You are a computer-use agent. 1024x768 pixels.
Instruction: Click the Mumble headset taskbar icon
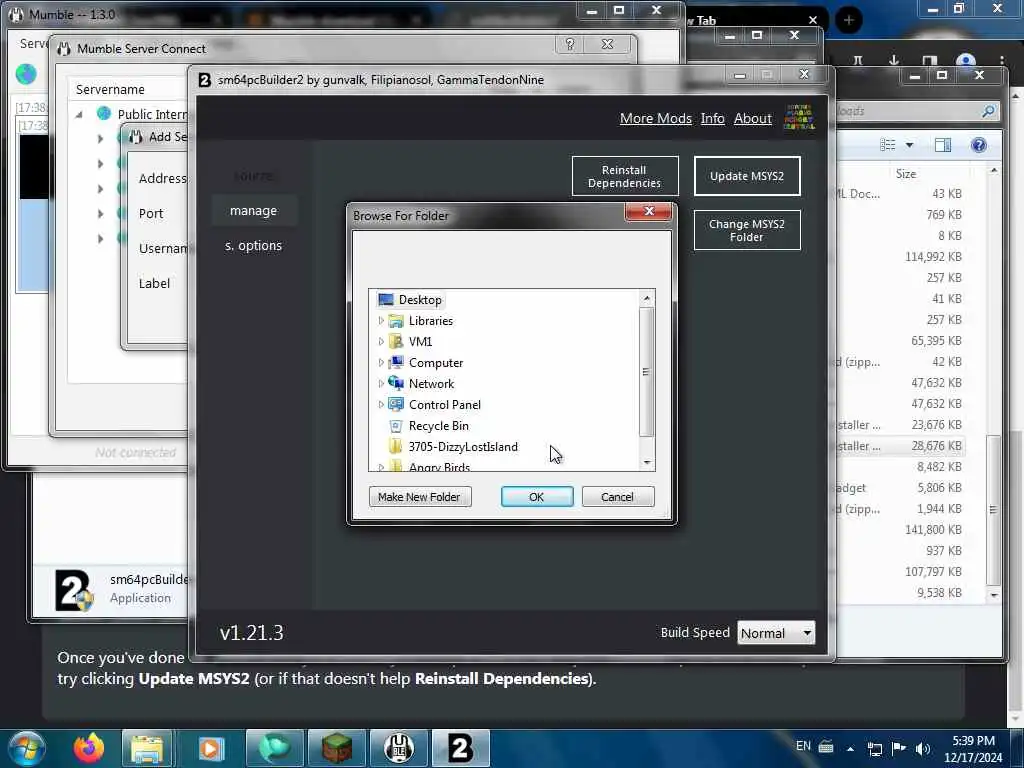point(399,748)
